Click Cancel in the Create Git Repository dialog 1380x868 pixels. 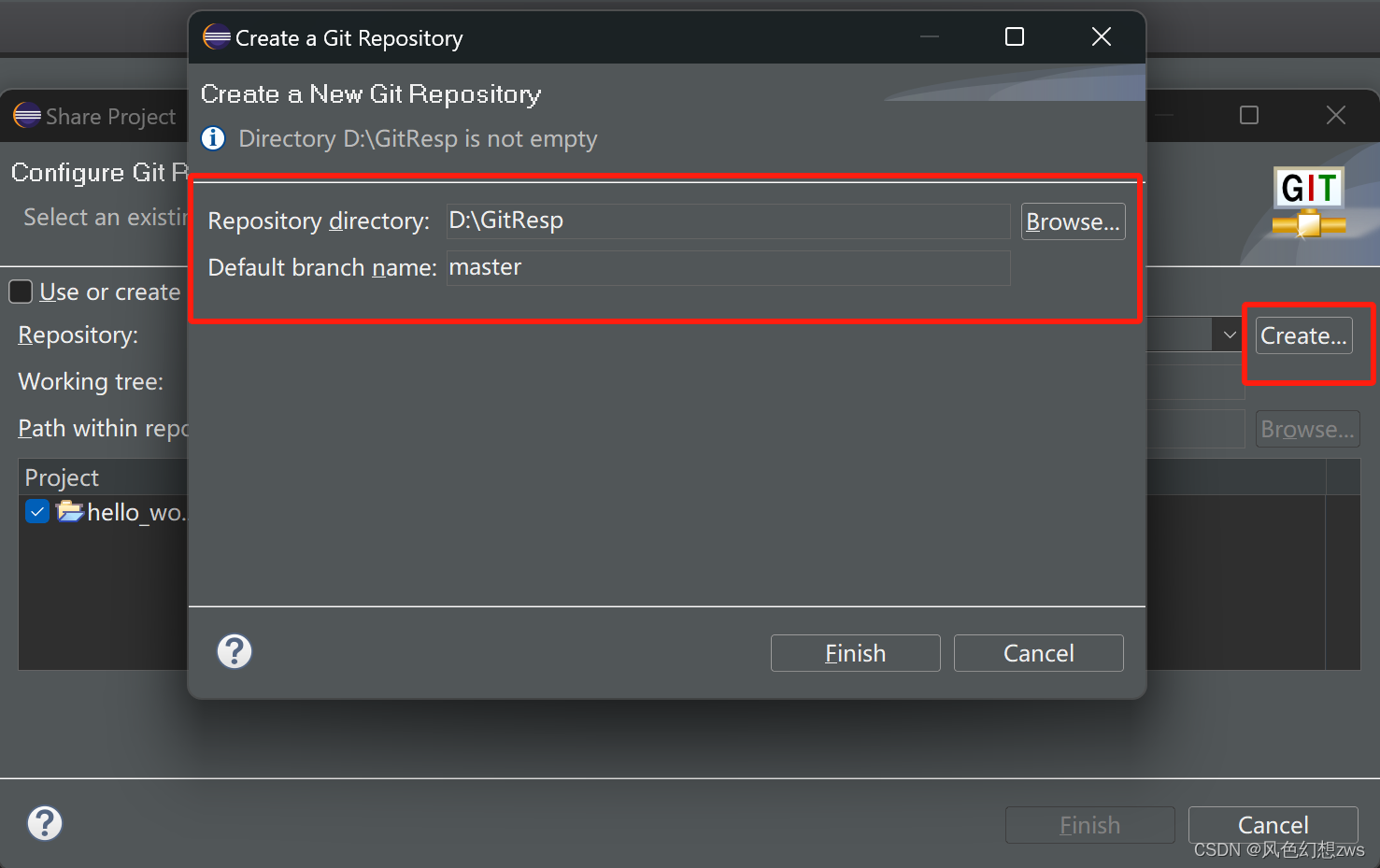[x=1038, y=652]
